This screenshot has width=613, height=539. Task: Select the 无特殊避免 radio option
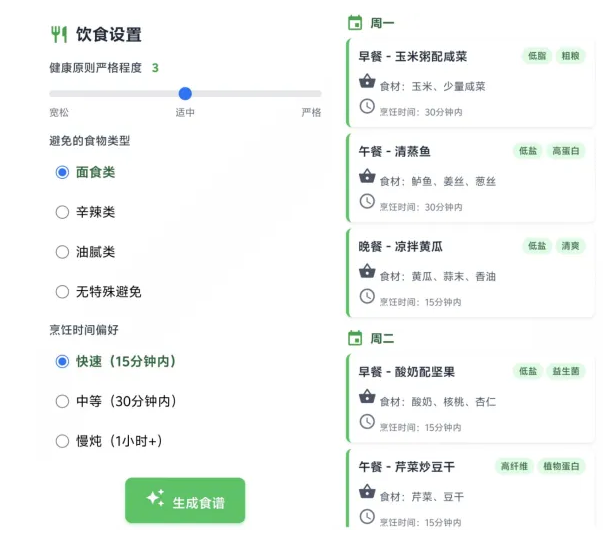62,292
